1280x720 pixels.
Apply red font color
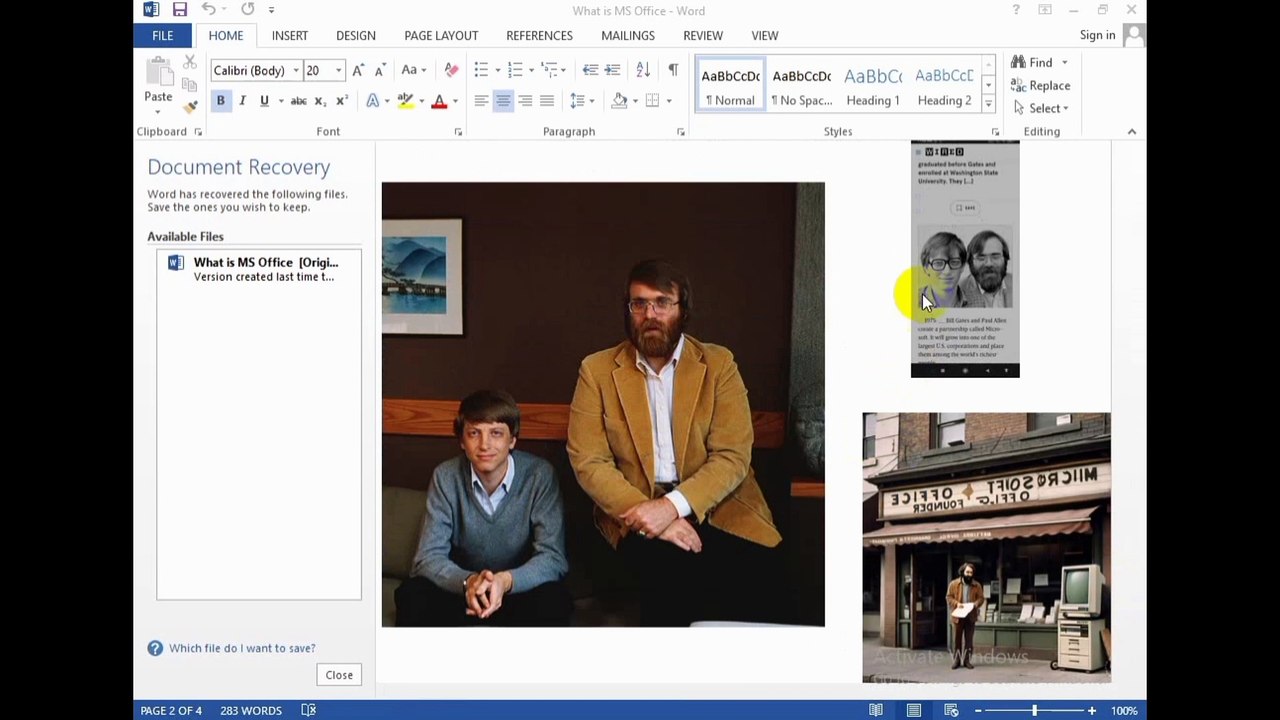coord(438,101)
